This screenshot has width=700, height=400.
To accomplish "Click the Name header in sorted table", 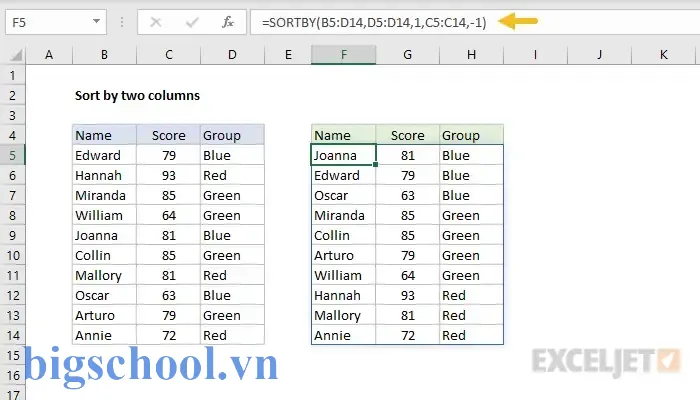I will coord(344,135).
